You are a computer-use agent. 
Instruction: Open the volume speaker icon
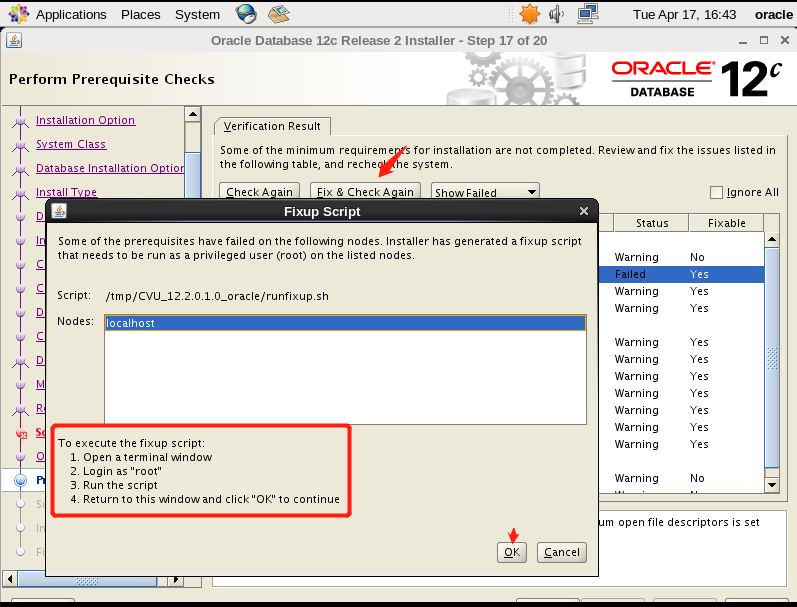pos(557,14)
